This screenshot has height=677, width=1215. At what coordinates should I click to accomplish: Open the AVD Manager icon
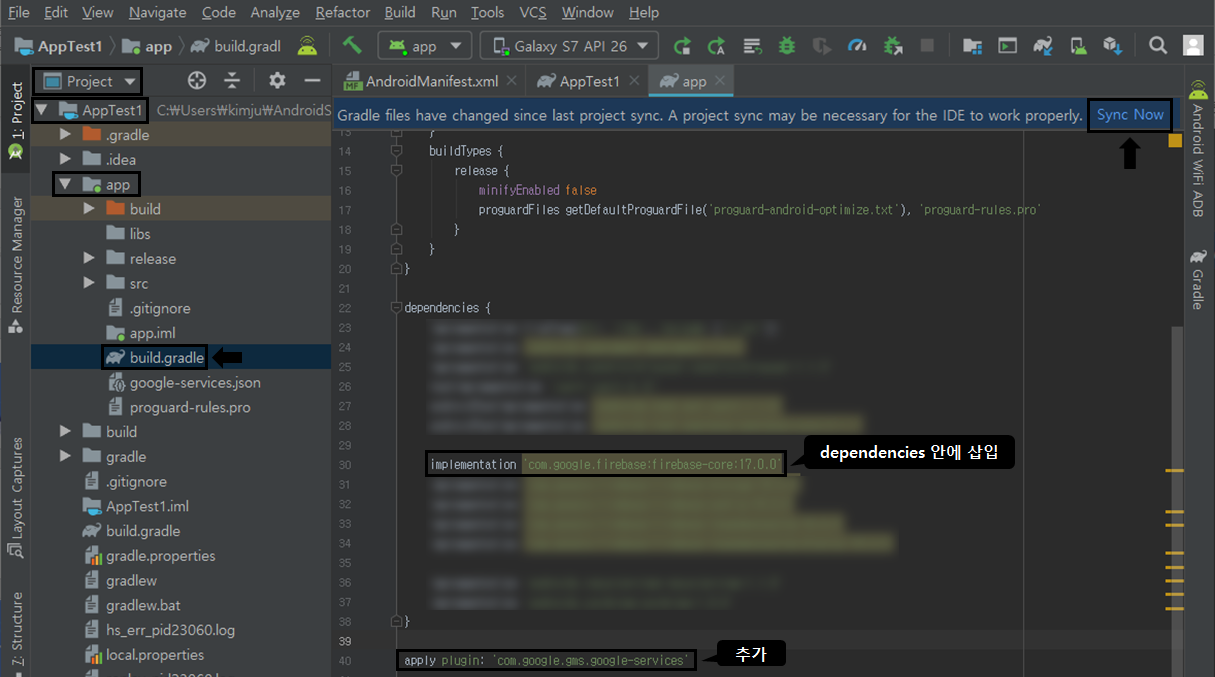(1079, 46)
